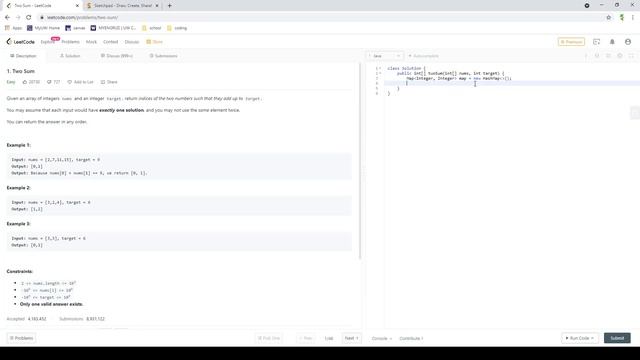Click the address bar URL
640x360 pixels.
coord(82,18)
